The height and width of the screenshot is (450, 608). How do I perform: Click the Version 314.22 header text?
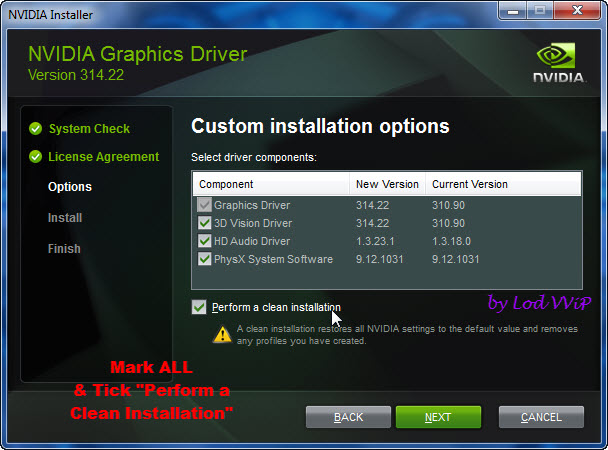coord(76,75)
